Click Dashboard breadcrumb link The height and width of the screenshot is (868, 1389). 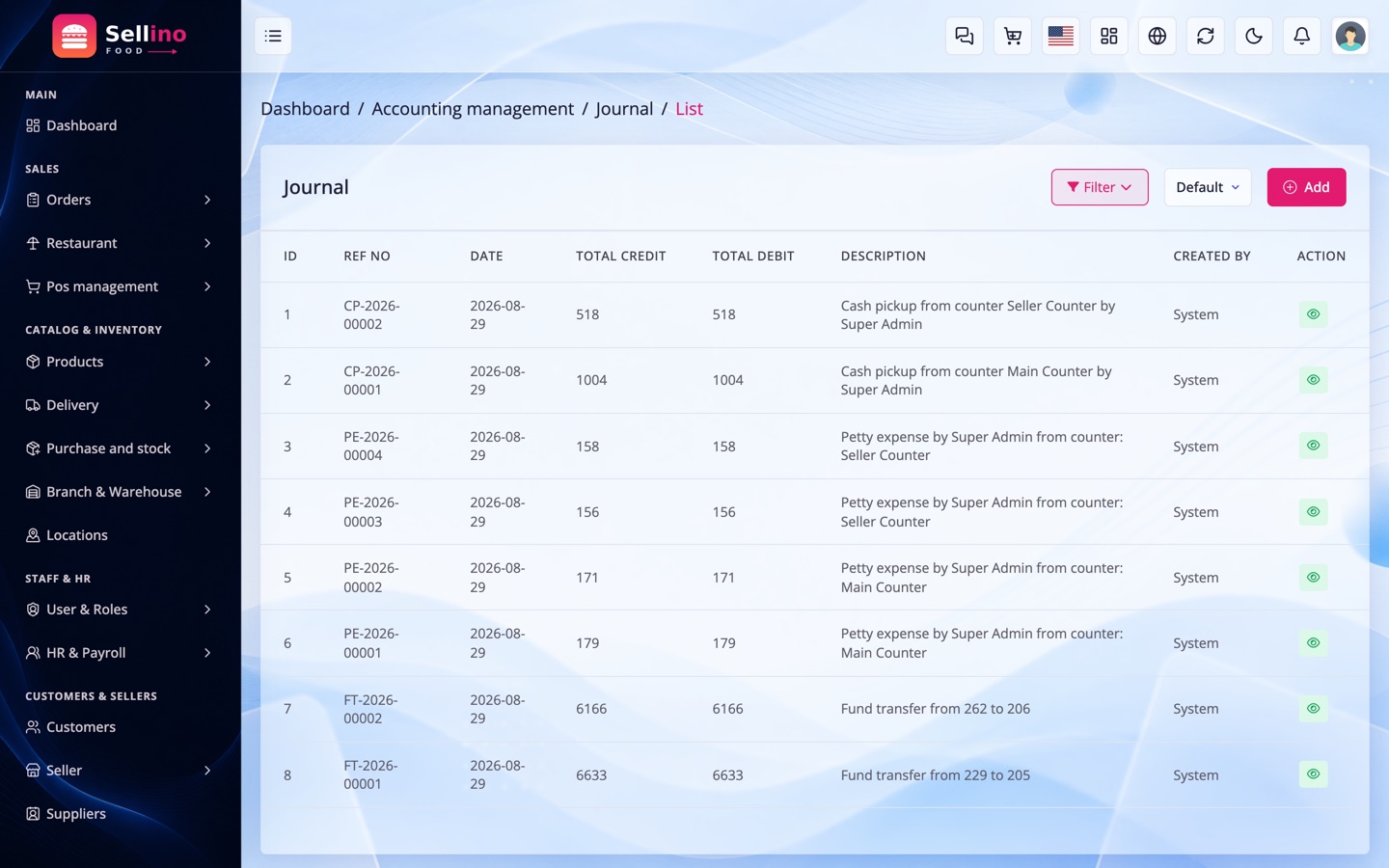[305, 109]
